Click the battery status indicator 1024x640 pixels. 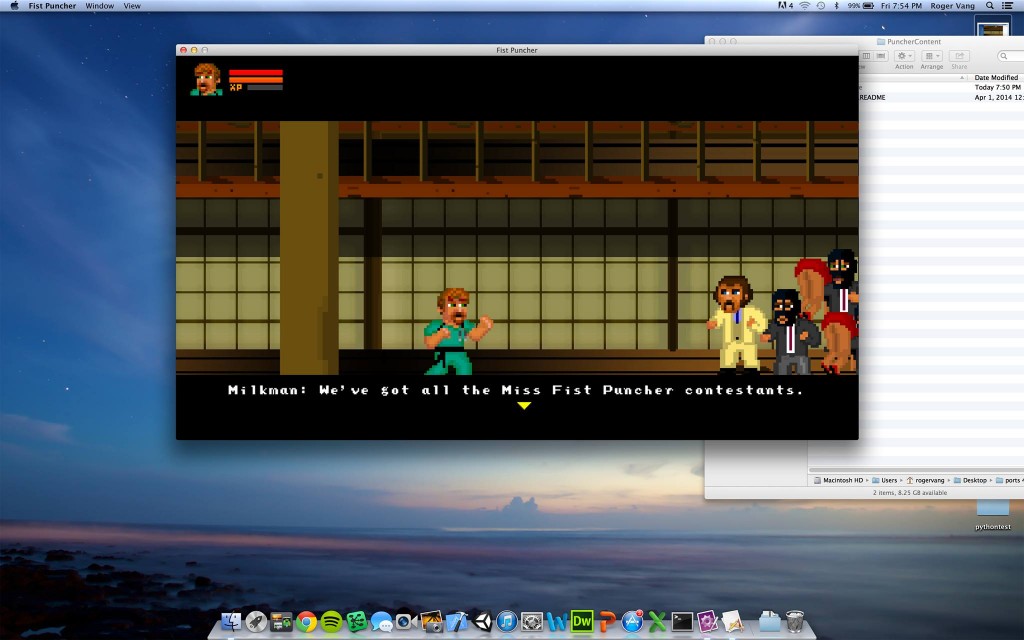861,5
